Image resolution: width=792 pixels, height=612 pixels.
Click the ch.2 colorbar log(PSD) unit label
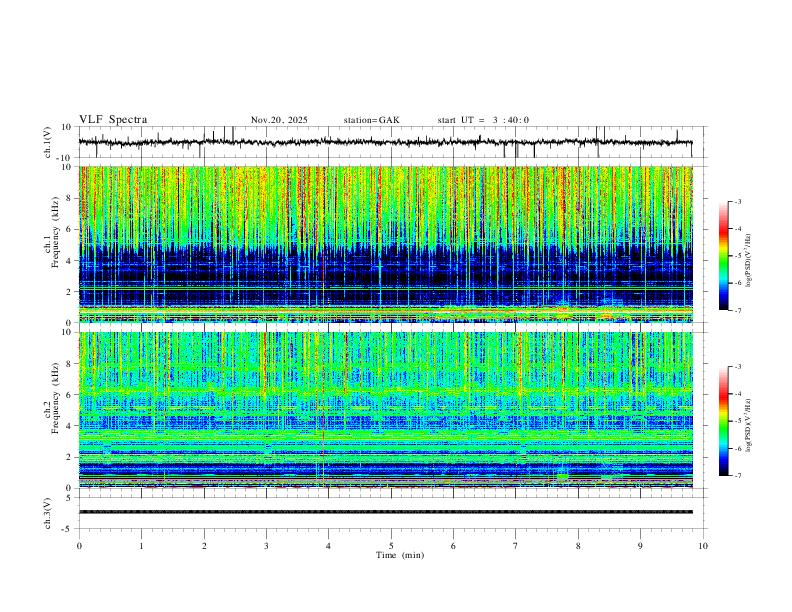pyautogui.click(x=748, y=426)
